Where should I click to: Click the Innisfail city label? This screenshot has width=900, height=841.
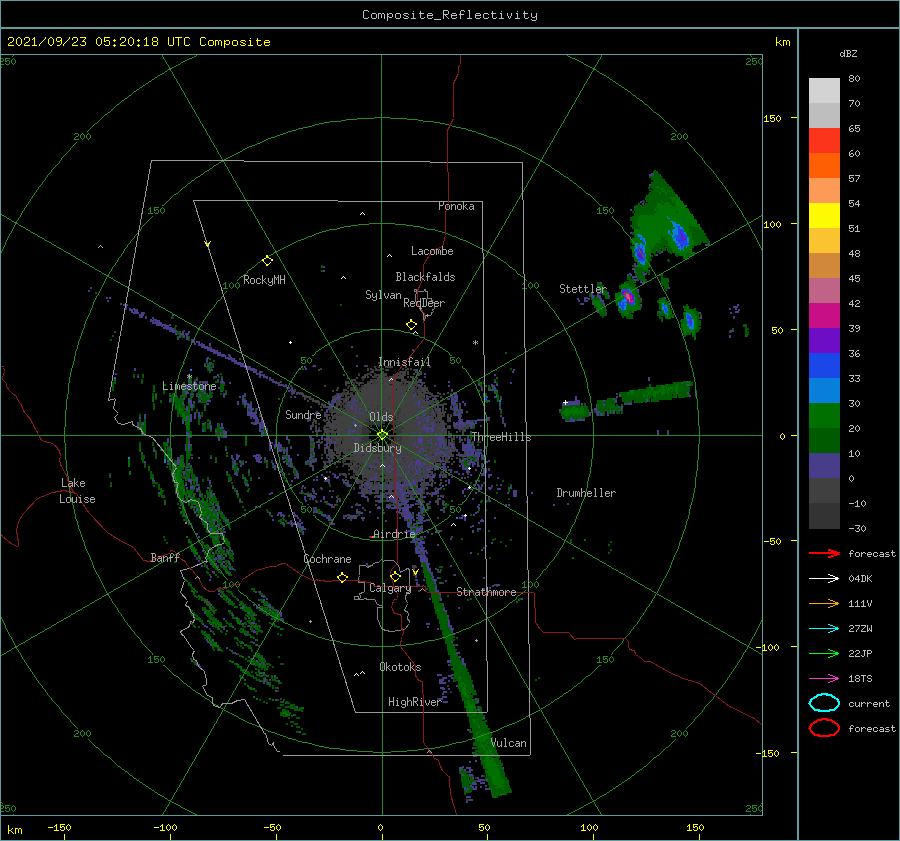pos(404,362)
